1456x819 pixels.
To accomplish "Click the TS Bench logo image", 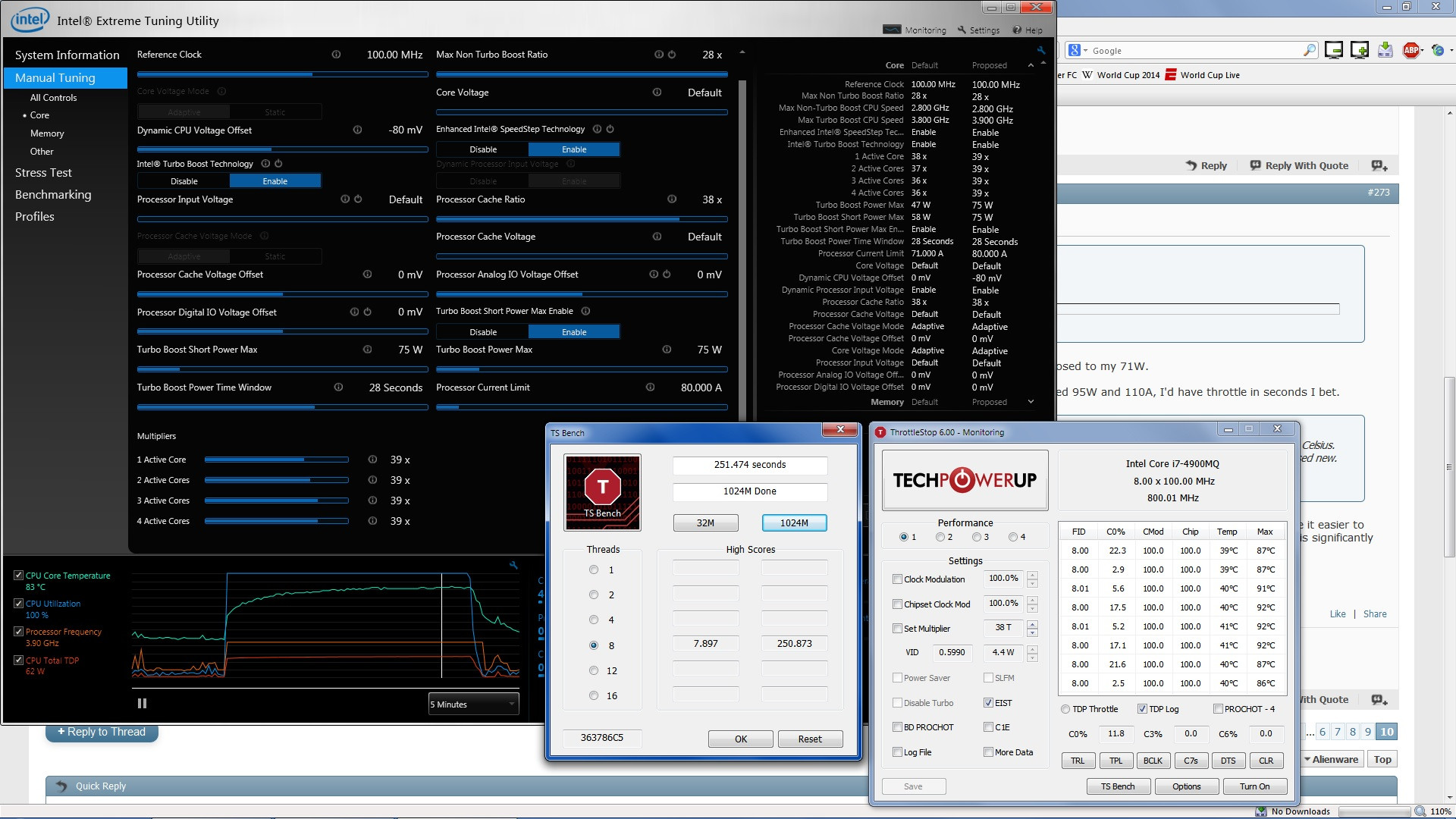I will coord(603,492).
